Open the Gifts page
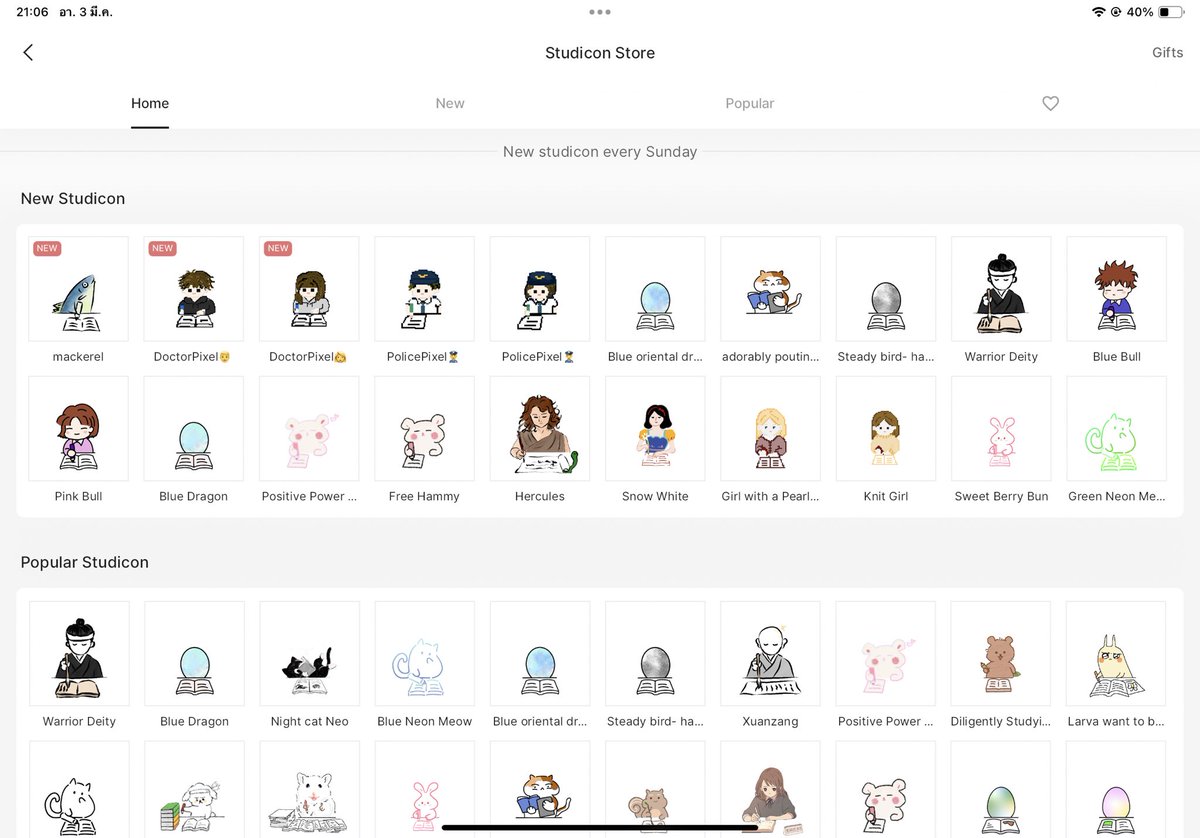The width and height of the screenshot is (1200, 838). pos(1167,53)
